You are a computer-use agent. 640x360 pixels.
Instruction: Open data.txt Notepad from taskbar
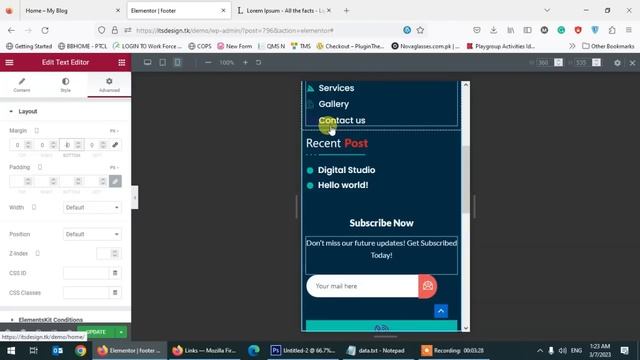376,351
